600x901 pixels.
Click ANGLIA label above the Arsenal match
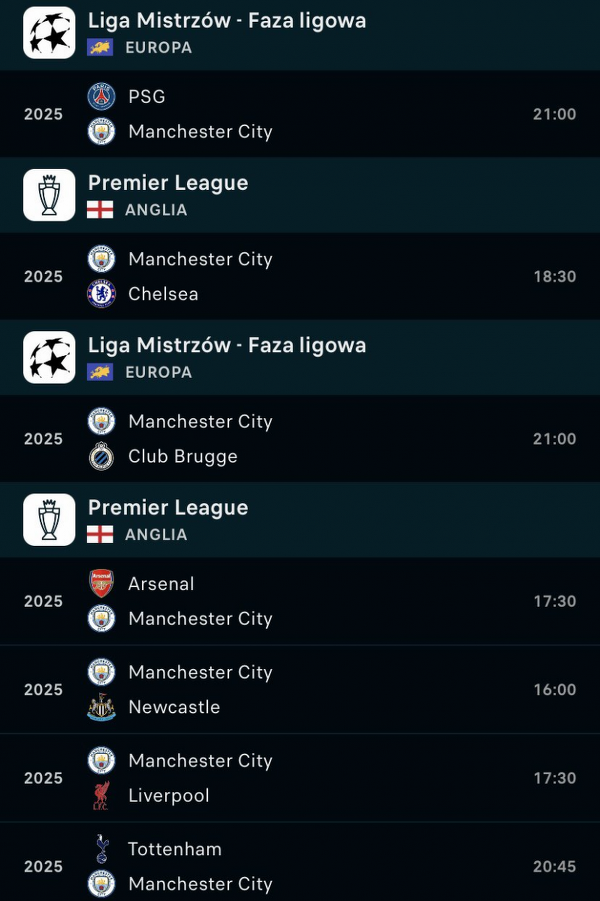click(156, 534)
